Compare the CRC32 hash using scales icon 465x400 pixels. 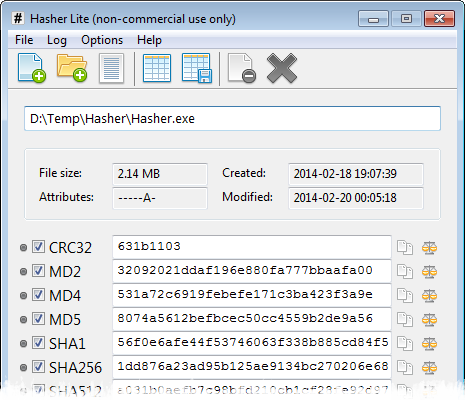click(x=429, y=248)
